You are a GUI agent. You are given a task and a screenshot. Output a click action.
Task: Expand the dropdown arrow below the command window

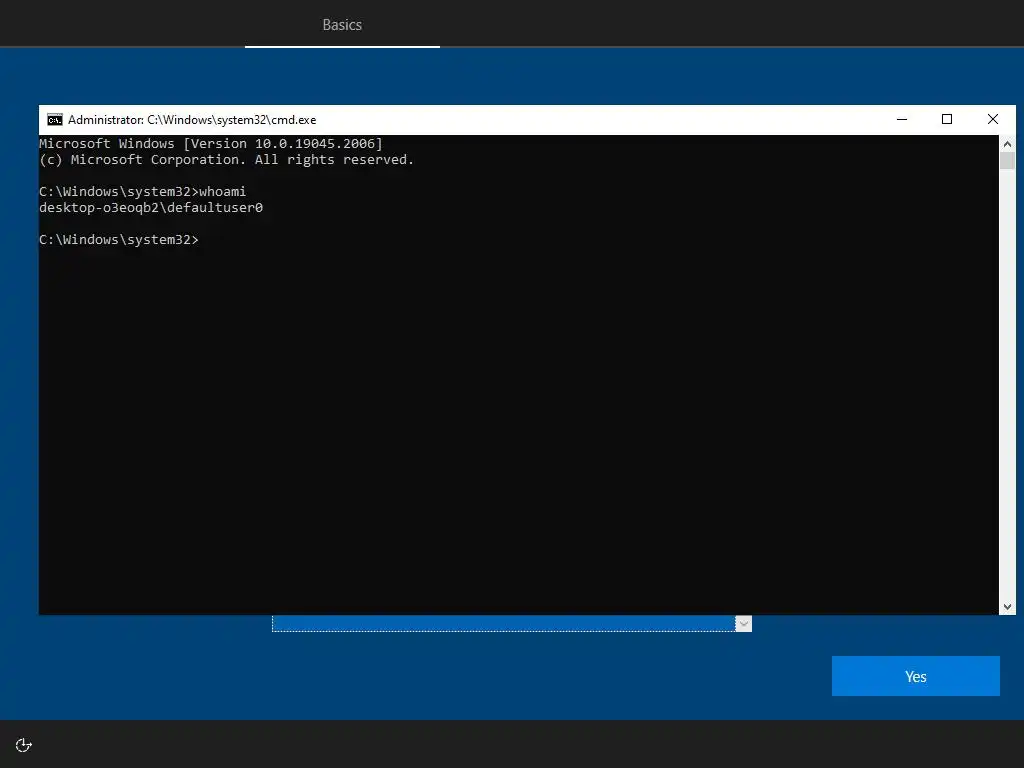point(743,624)
